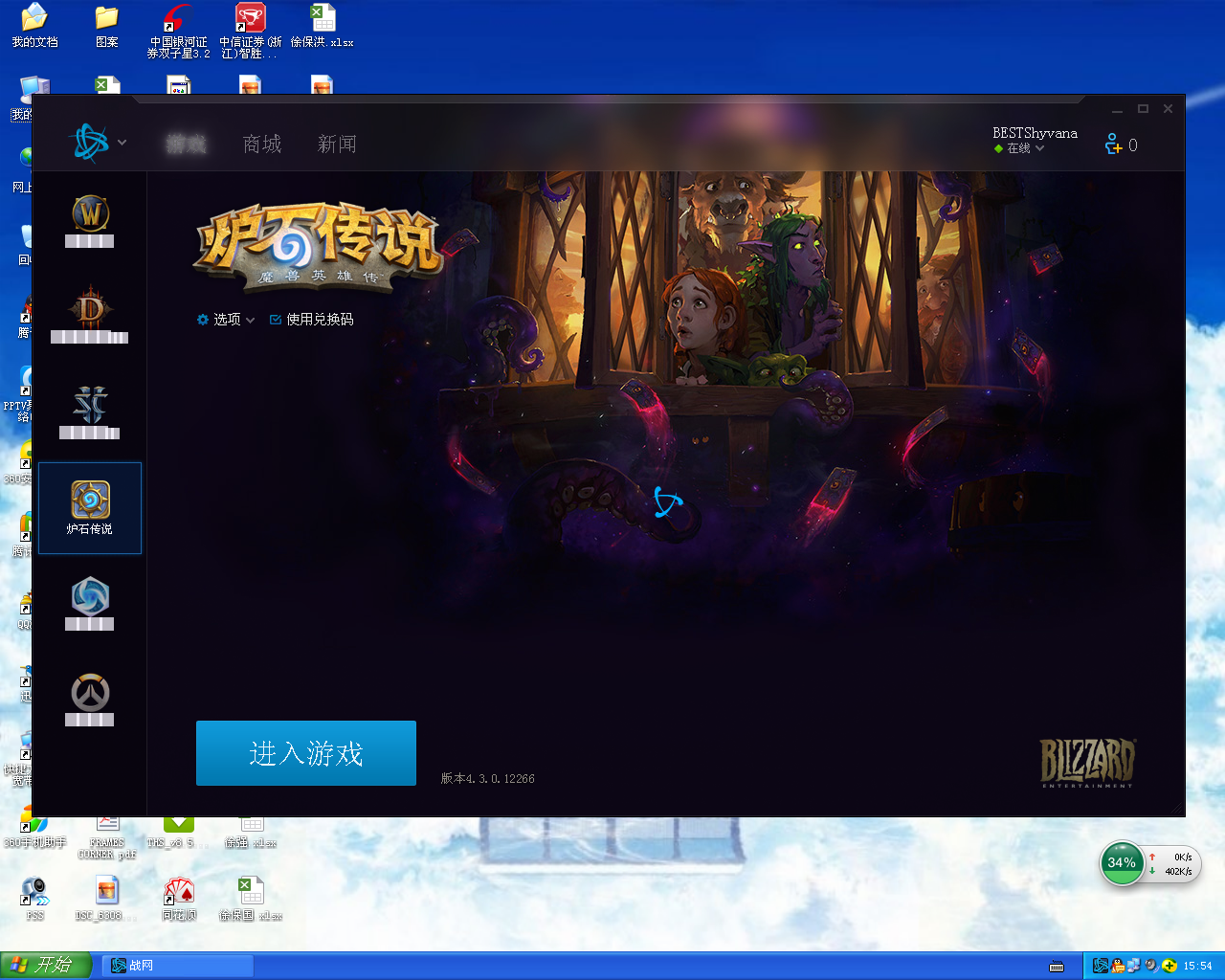Open the 图案 folder on desktop
The width and height of the screenshot is (1225, 980).
click(x=106, y=26)
